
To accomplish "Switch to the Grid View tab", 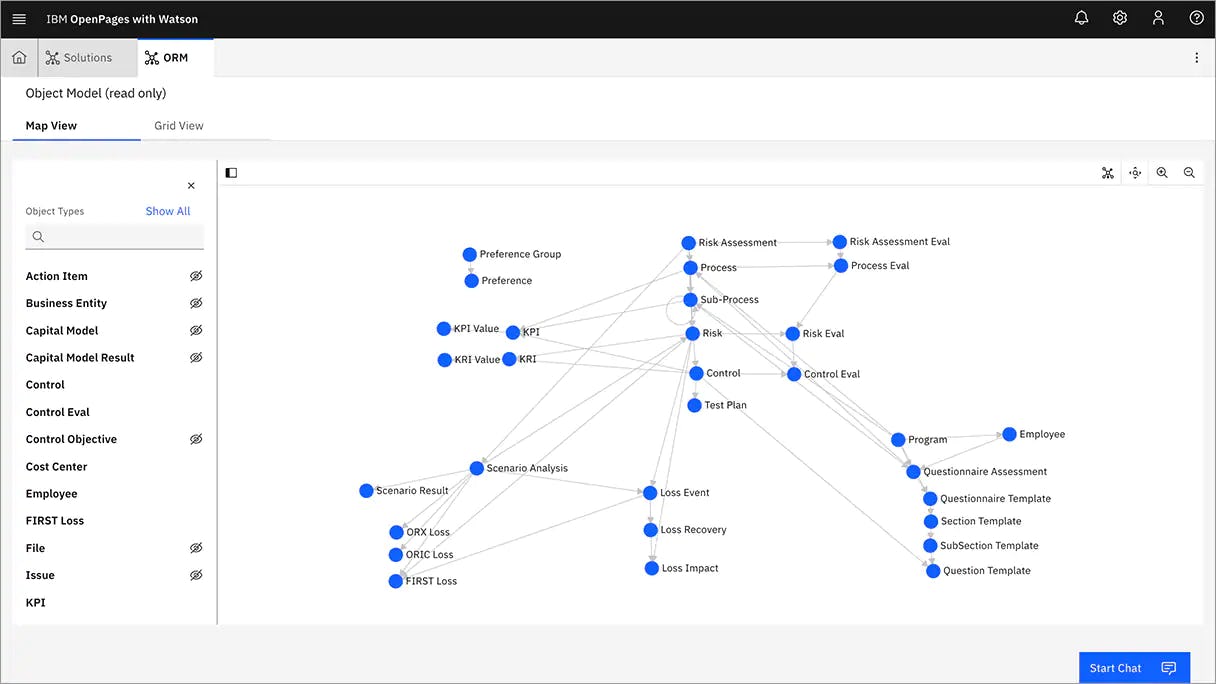I will pyautogui.click(x=178, y=125).
